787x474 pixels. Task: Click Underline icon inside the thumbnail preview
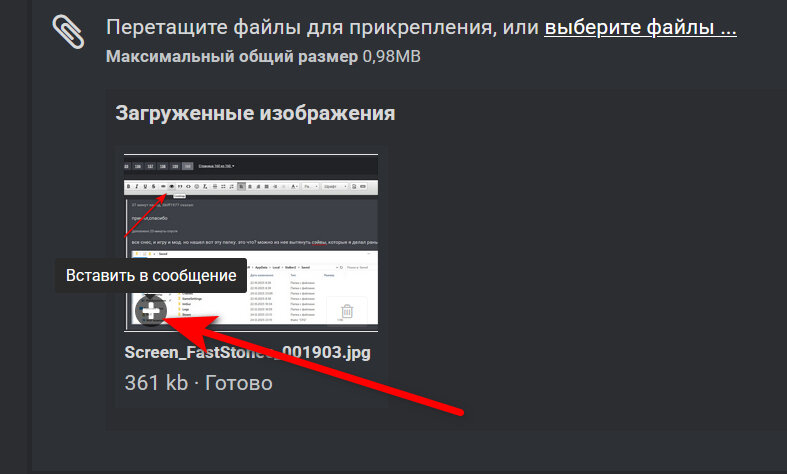pyautogui.click(x=145, y=186)
